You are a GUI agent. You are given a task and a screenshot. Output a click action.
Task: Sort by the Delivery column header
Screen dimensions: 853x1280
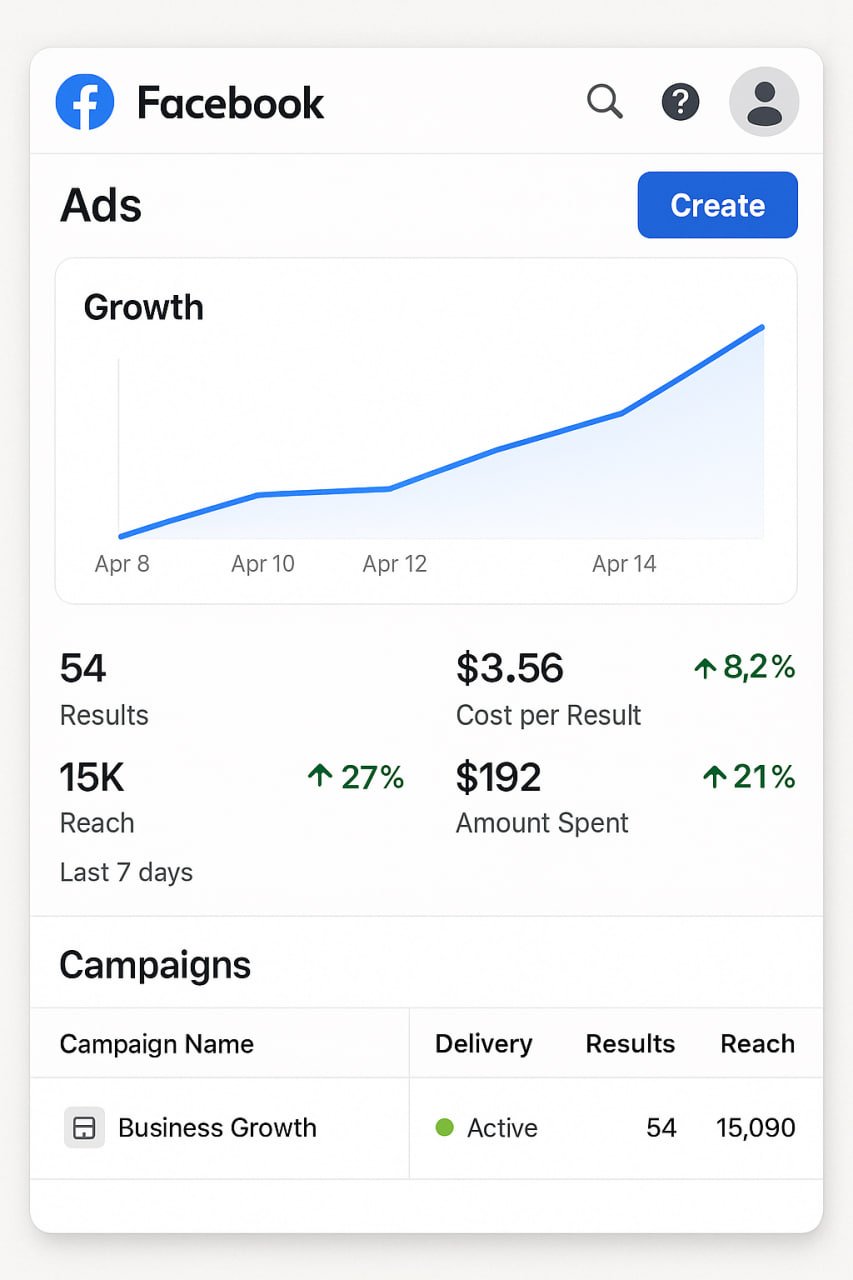pos(484,1044)
